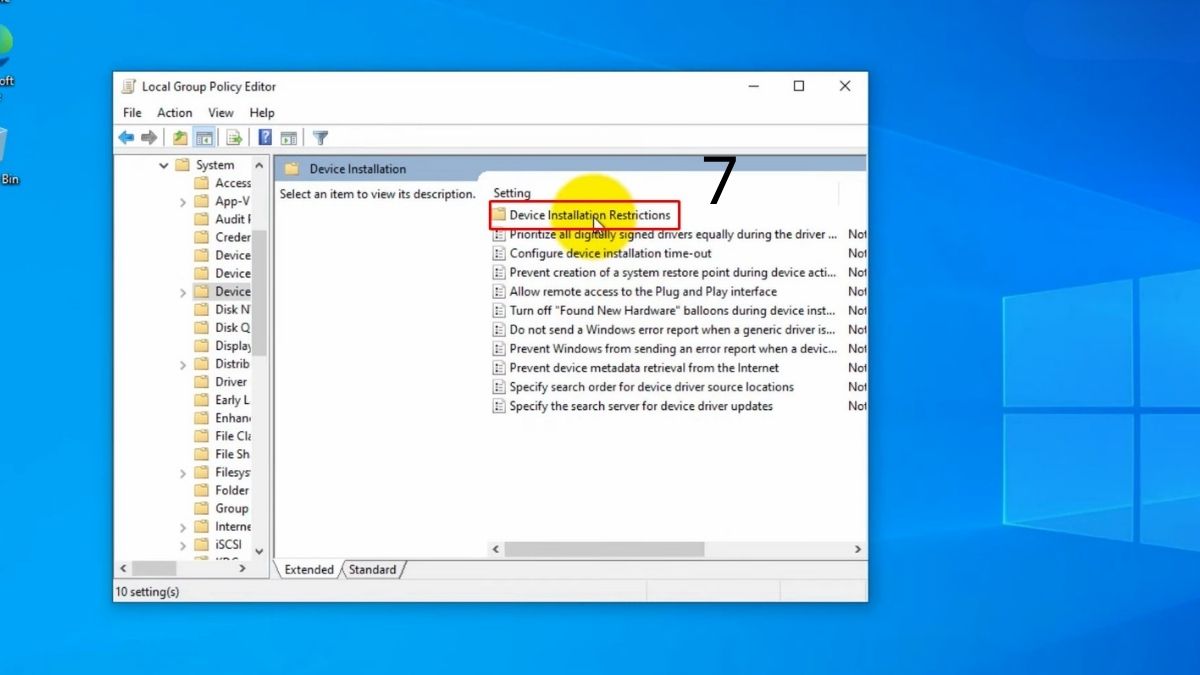1200x675 pixels.
Task: Open the Action menu
Action: point(175,113)
